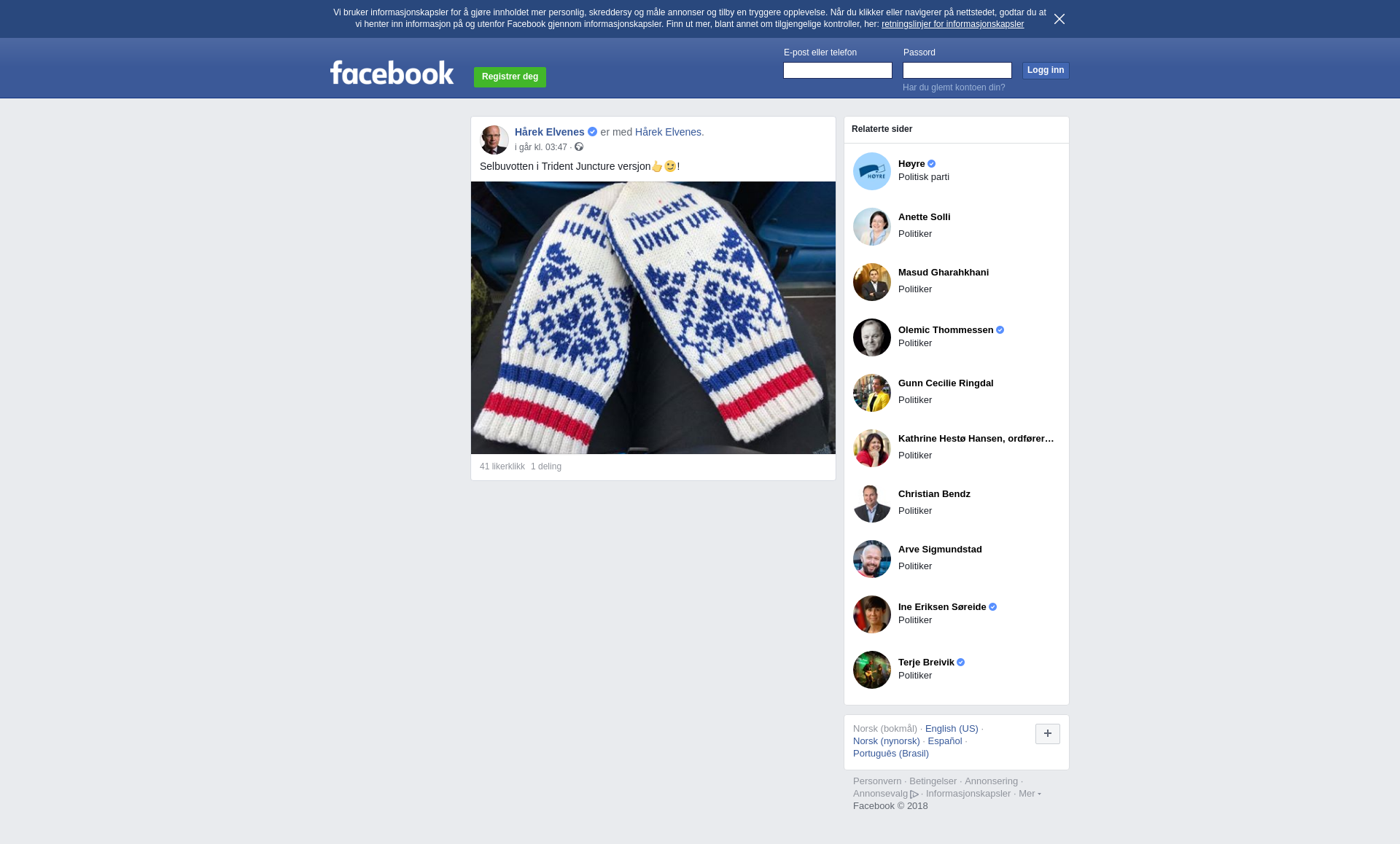Viewport: 1400px width, 844px height.
Task: Switch language to English (US)
Action: 952,729
